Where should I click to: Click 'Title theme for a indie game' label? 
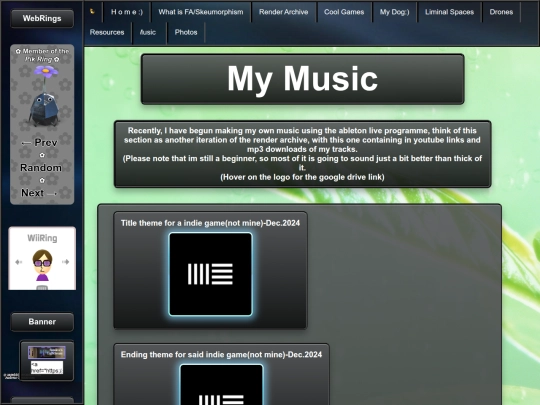[x=210, y=223]
